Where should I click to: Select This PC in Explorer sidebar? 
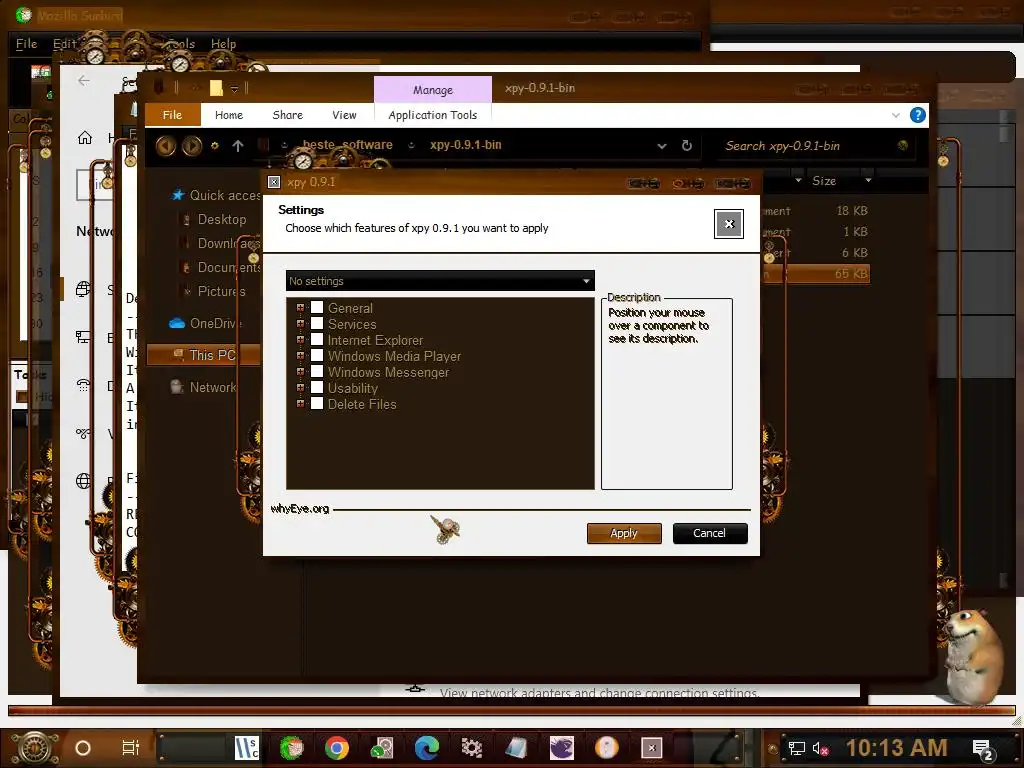[x=204, y=355]
